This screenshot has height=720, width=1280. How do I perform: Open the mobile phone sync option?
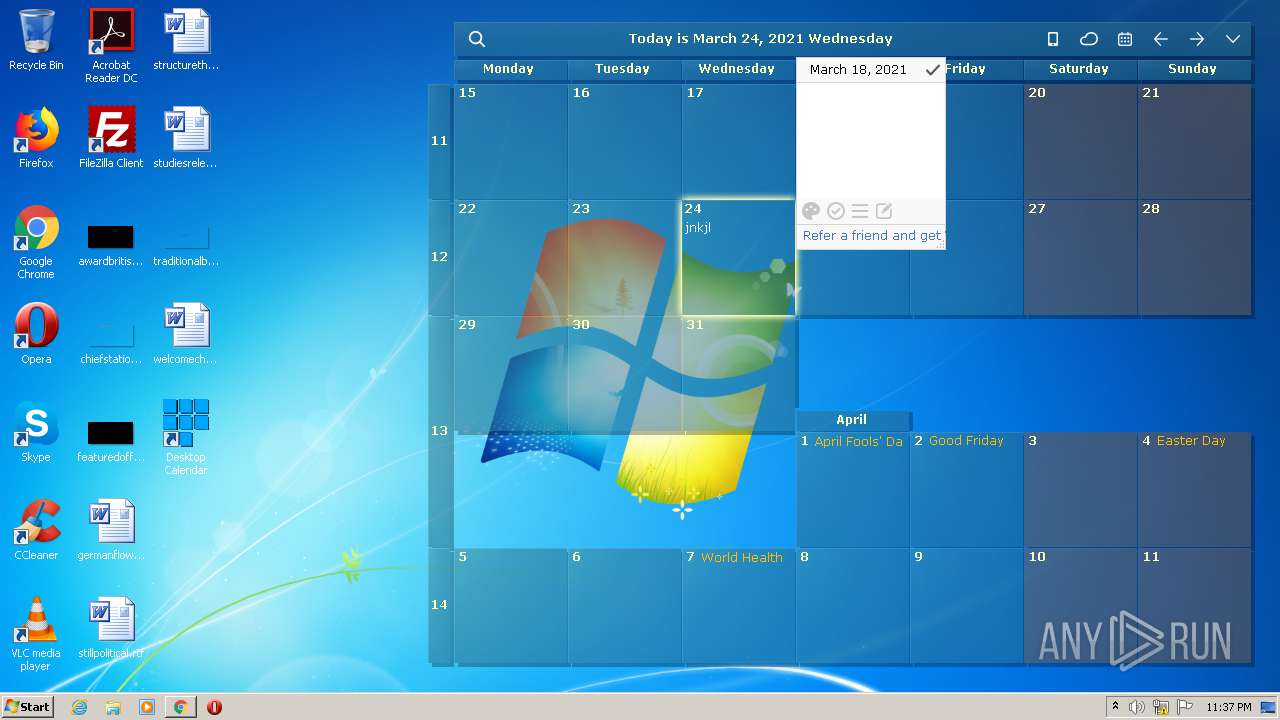pyautogui.click(x=1053, y=39)
